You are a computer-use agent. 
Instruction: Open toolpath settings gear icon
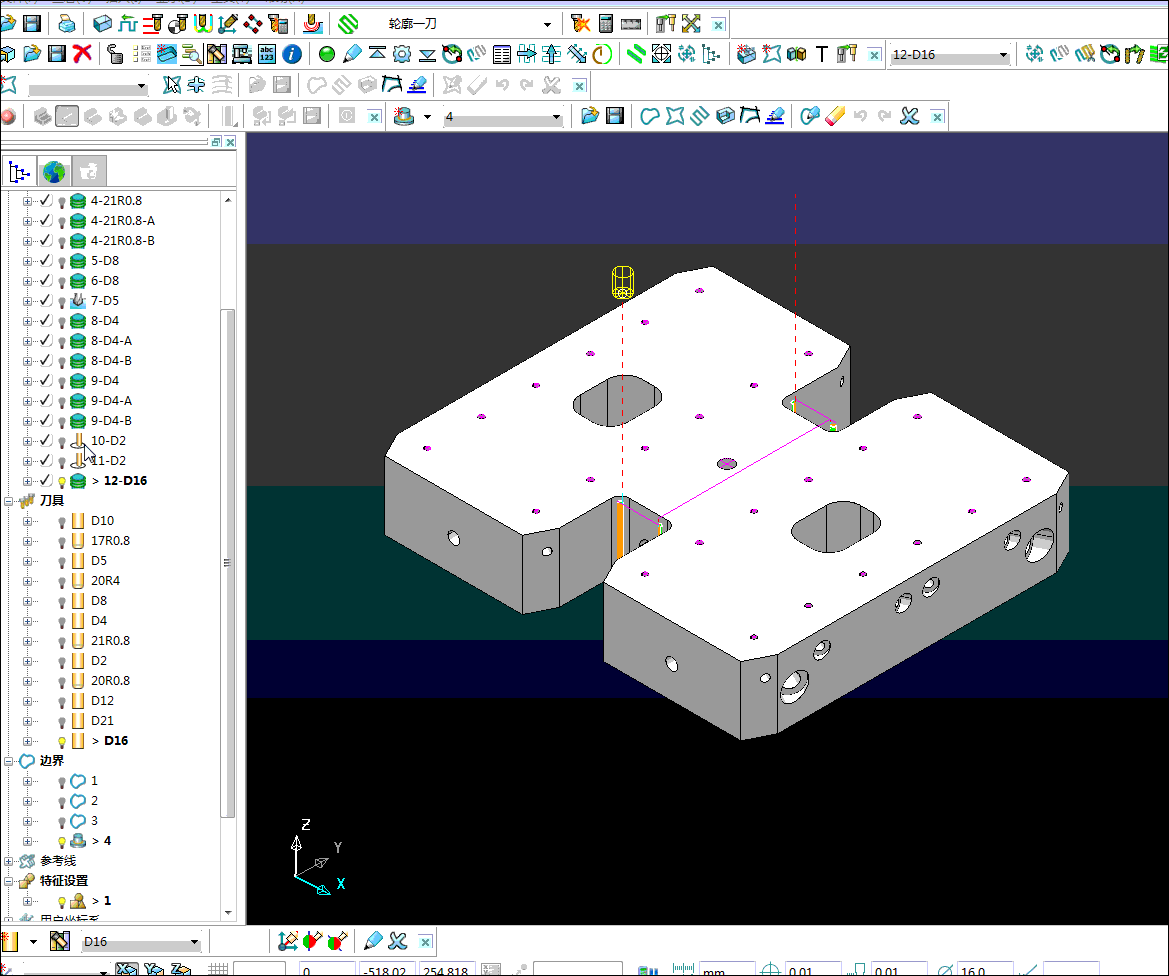tap(402, 54)
